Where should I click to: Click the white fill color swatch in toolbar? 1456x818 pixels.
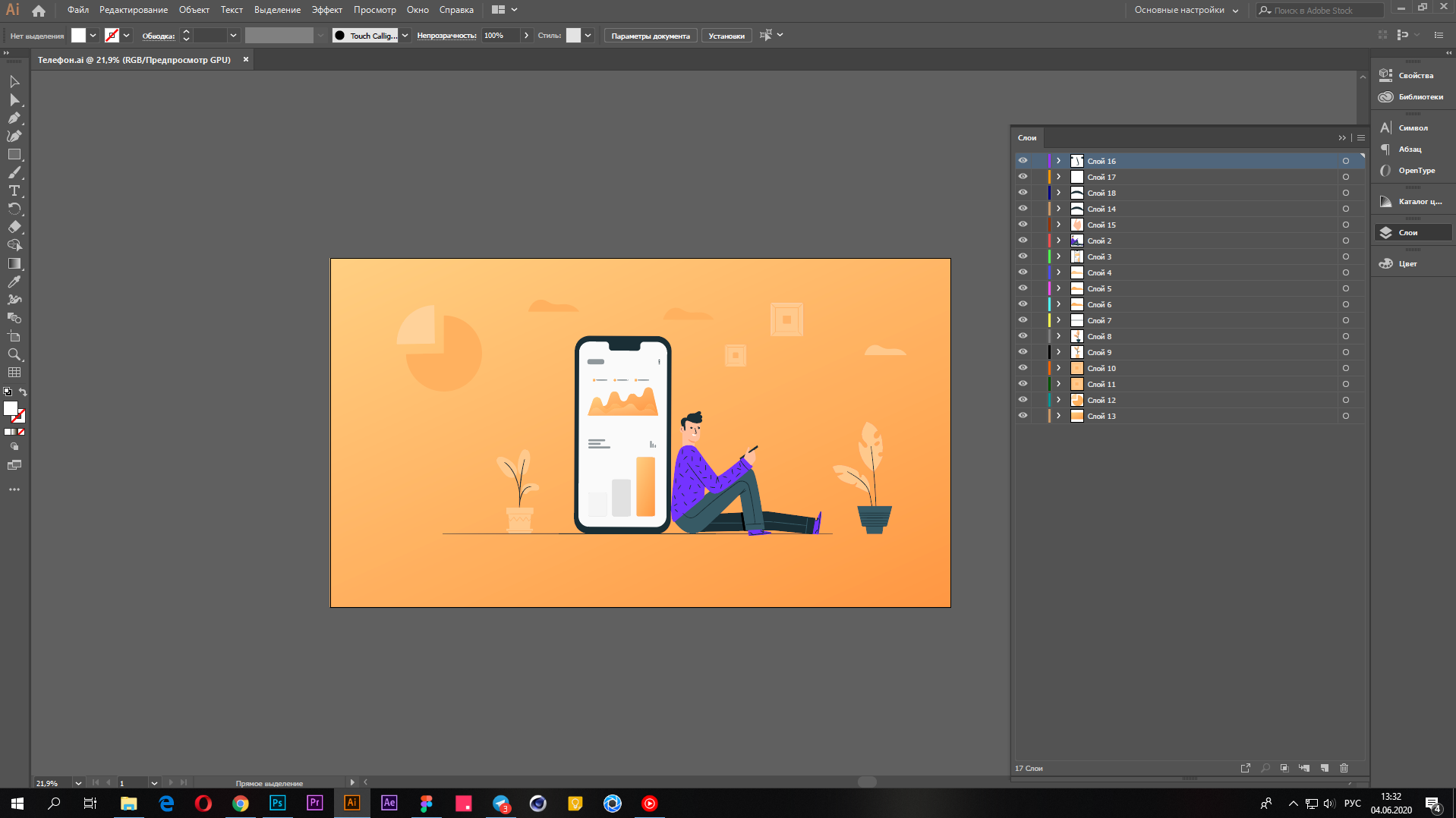(x=11, y=409)
